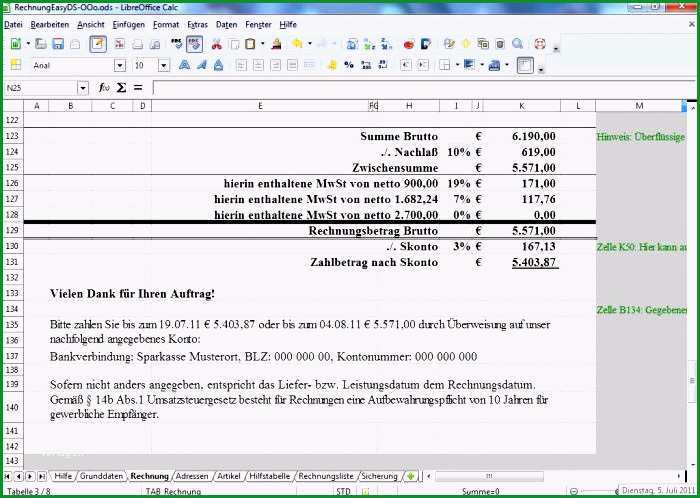This screenshot has width=700, height=498.
Task: Toggle Align Right
Action: pyautogui.click(x=275, y=66)
